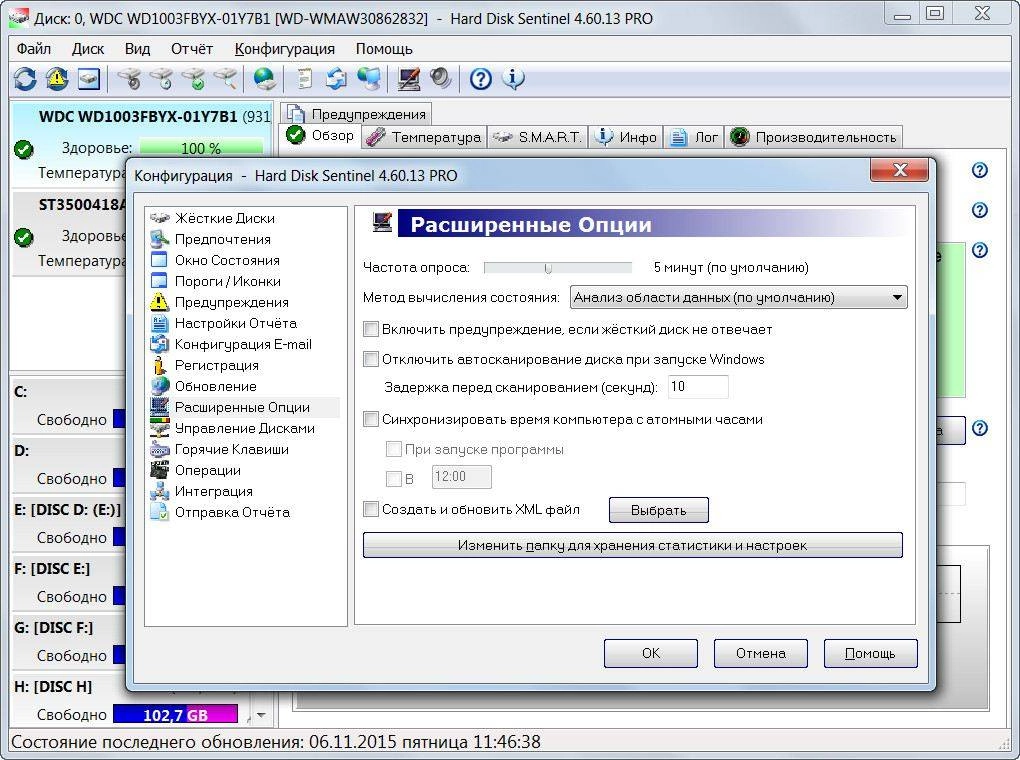This screenshot has height=760, width=1020.
Task: Click the globe with monitor toolbar icon
Action: [369, 79]
